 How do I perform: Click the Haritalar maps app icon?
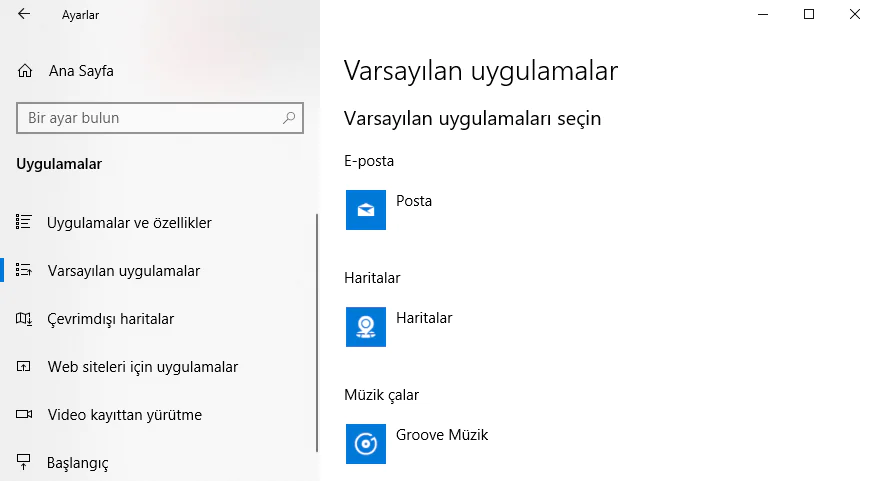tap(366, 327)
